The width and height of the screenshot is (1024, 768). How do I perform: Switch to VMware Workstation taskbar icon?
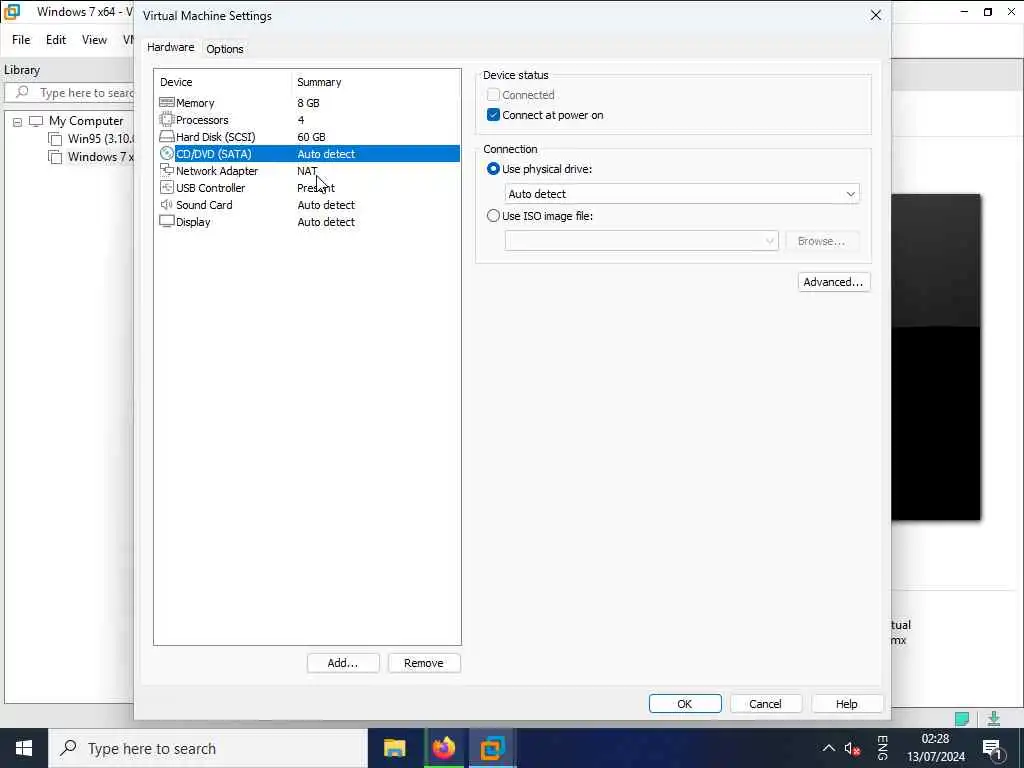[492, 748]
